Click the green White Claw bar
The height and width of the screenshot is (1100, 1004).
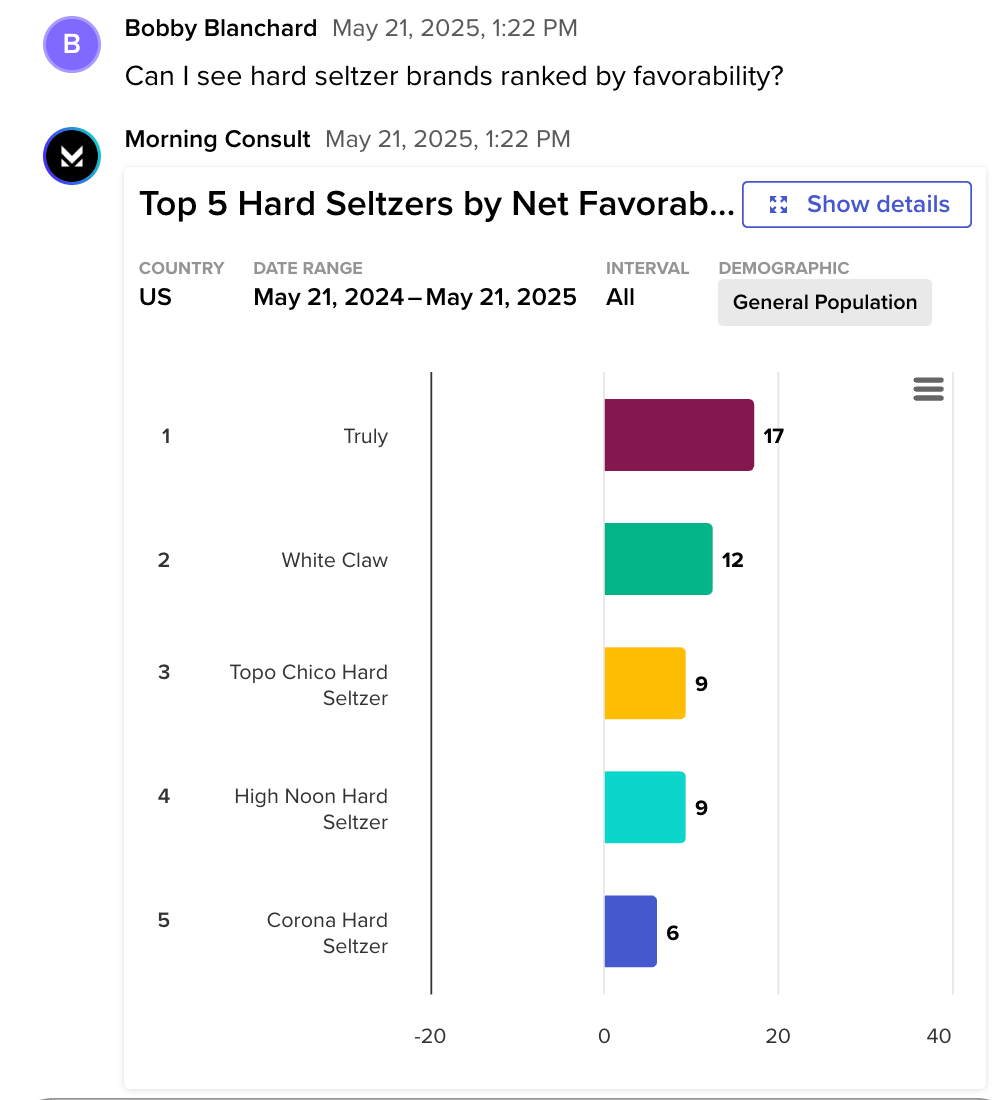click(658, 559)
